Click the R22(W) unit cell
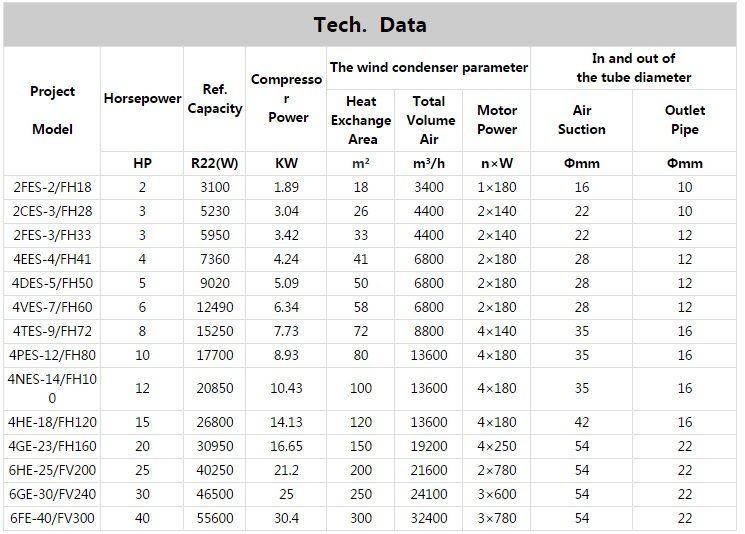Viewport: 745px width, 534px height. point(215,163)
